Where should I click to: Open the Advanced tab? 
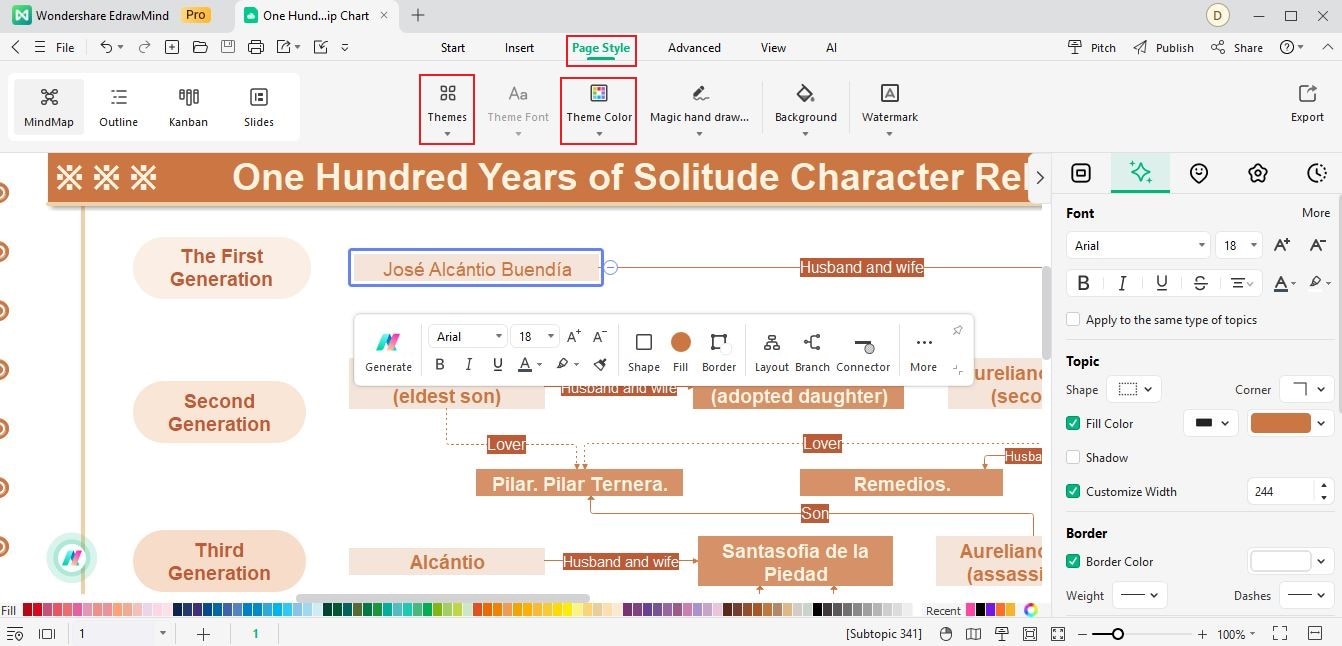(x=694, y=47)
